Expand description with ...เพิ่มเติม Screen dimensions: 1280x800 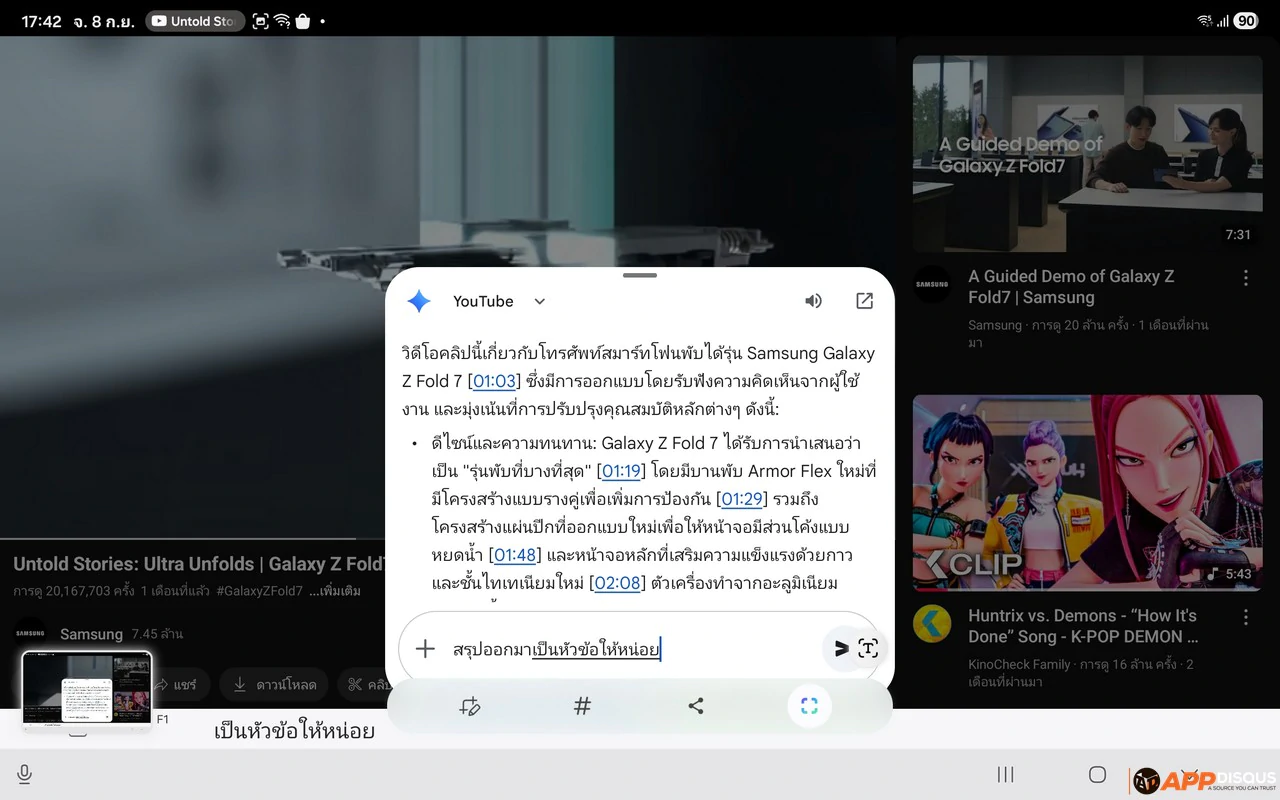[x=335, y=591]
